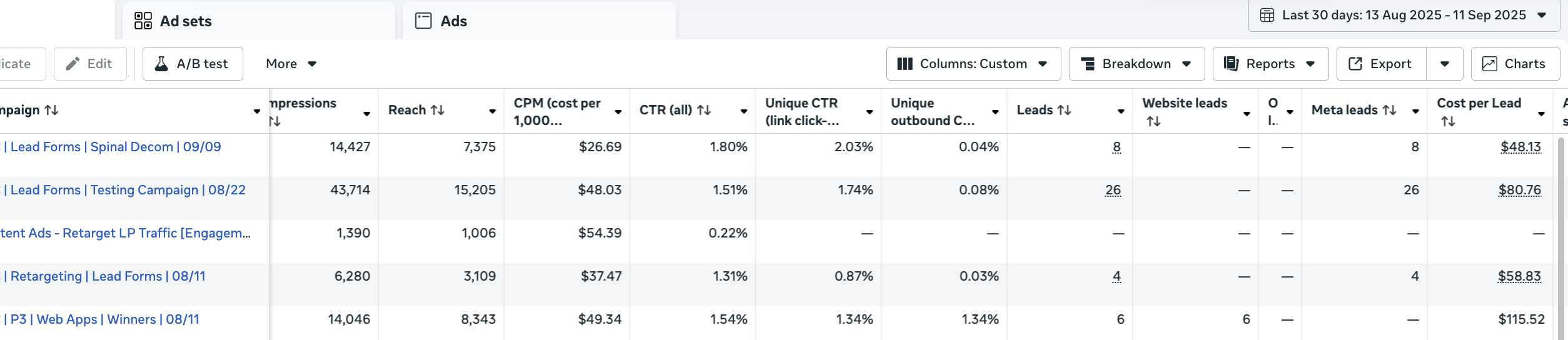Click the Edit button

click(91, 64)
